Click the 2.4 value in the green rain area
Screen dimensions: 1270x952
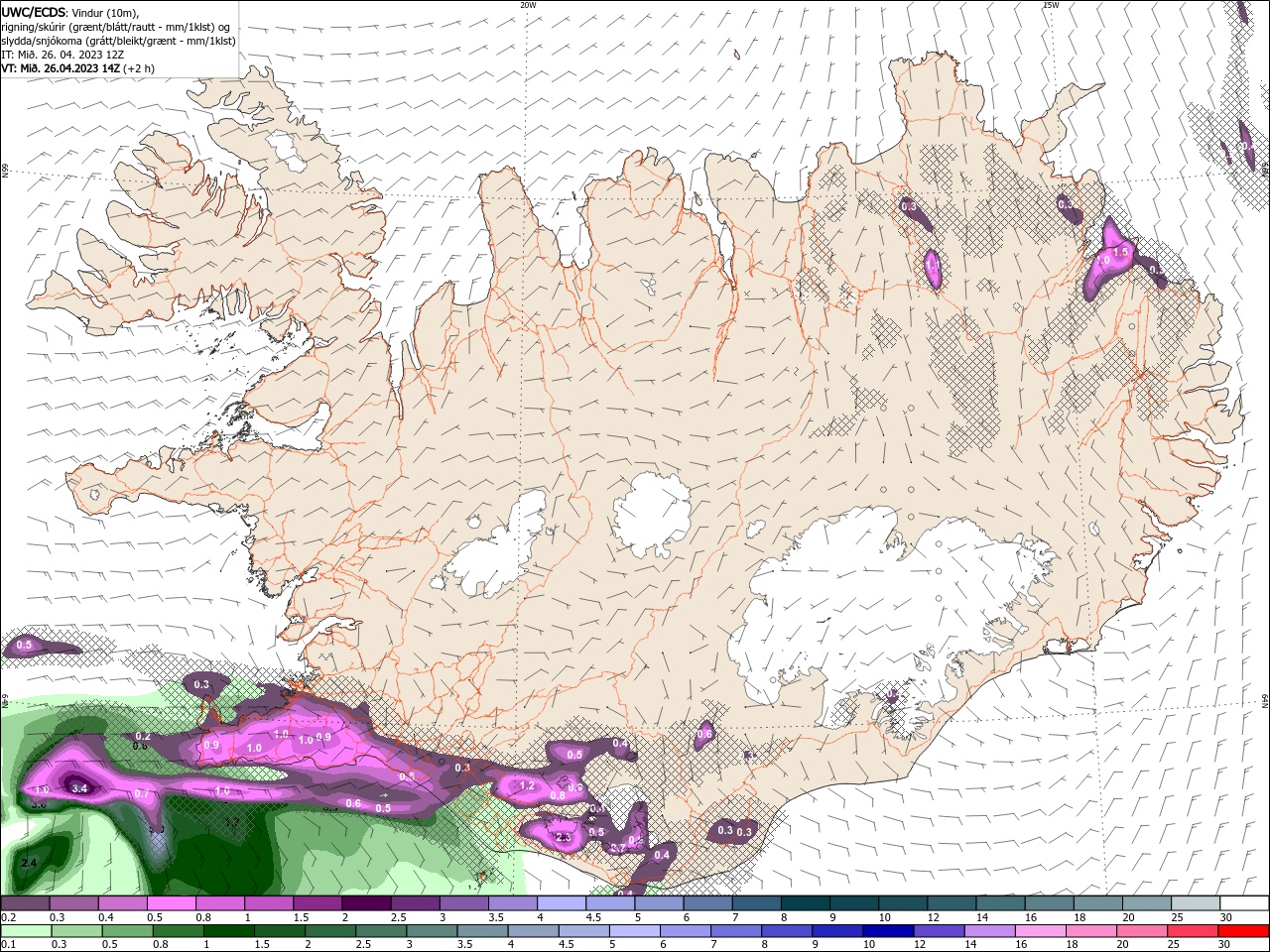coord(29,864)
